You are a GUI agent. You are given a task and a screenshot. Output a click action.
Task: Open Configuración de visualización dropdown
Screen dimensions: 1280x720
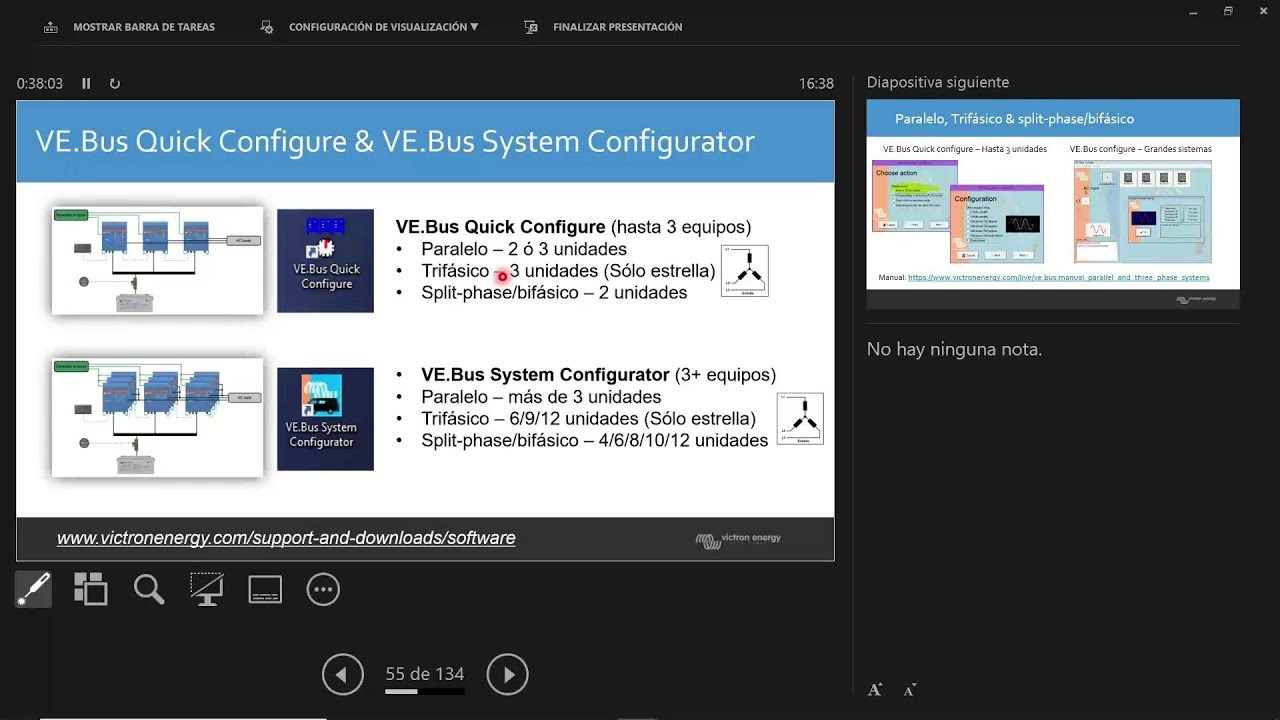click(383, 27)
